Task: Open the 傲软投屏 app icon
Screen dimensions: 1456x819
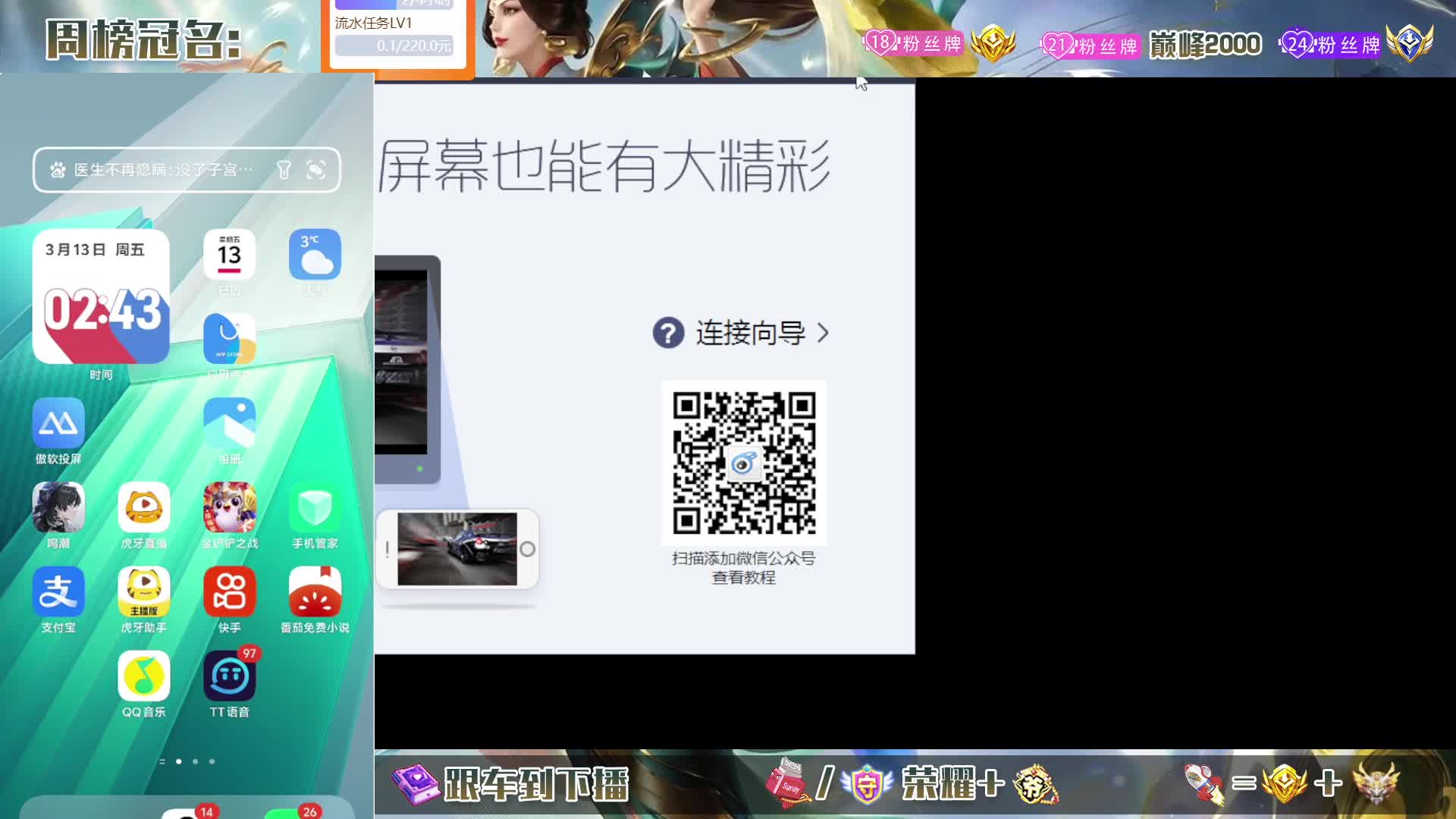Action: [x=58, y=424]
